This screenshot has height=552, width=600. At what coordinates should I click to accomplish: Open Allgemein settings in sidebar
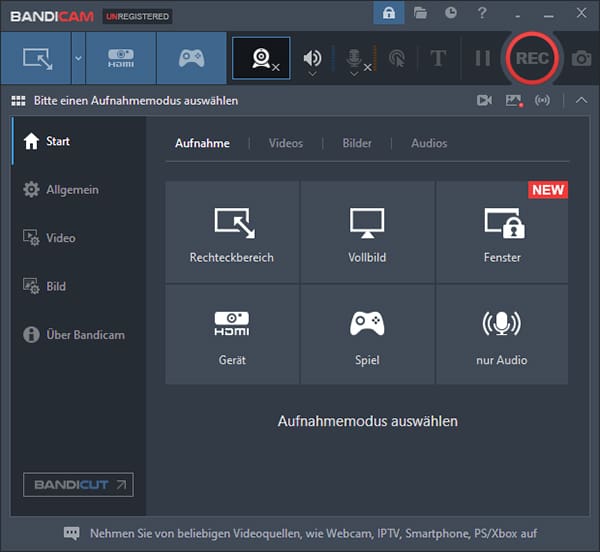pyautogui.click(x=79, y=190)
